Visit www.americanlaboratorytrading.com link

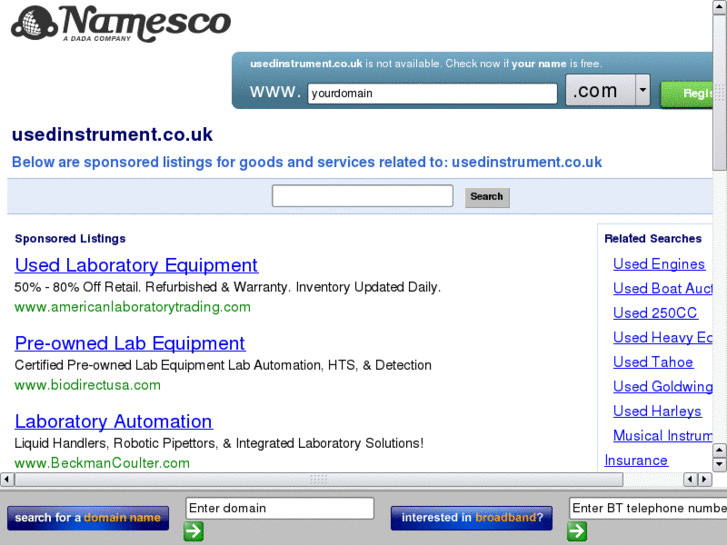click(x=133, y=307)
